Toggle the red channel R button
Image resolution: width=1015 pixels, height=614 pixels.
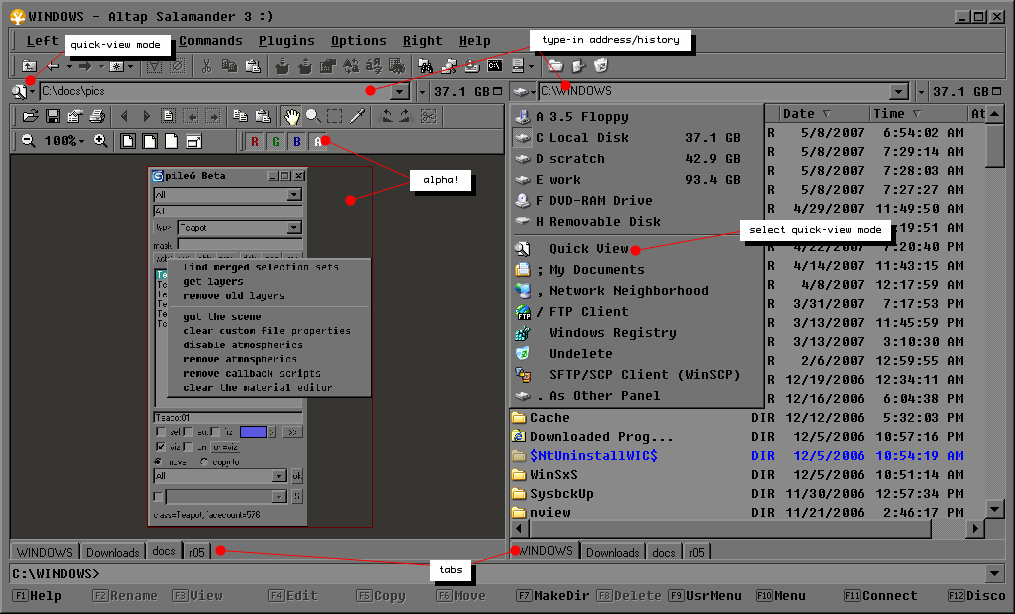(255, 142)
